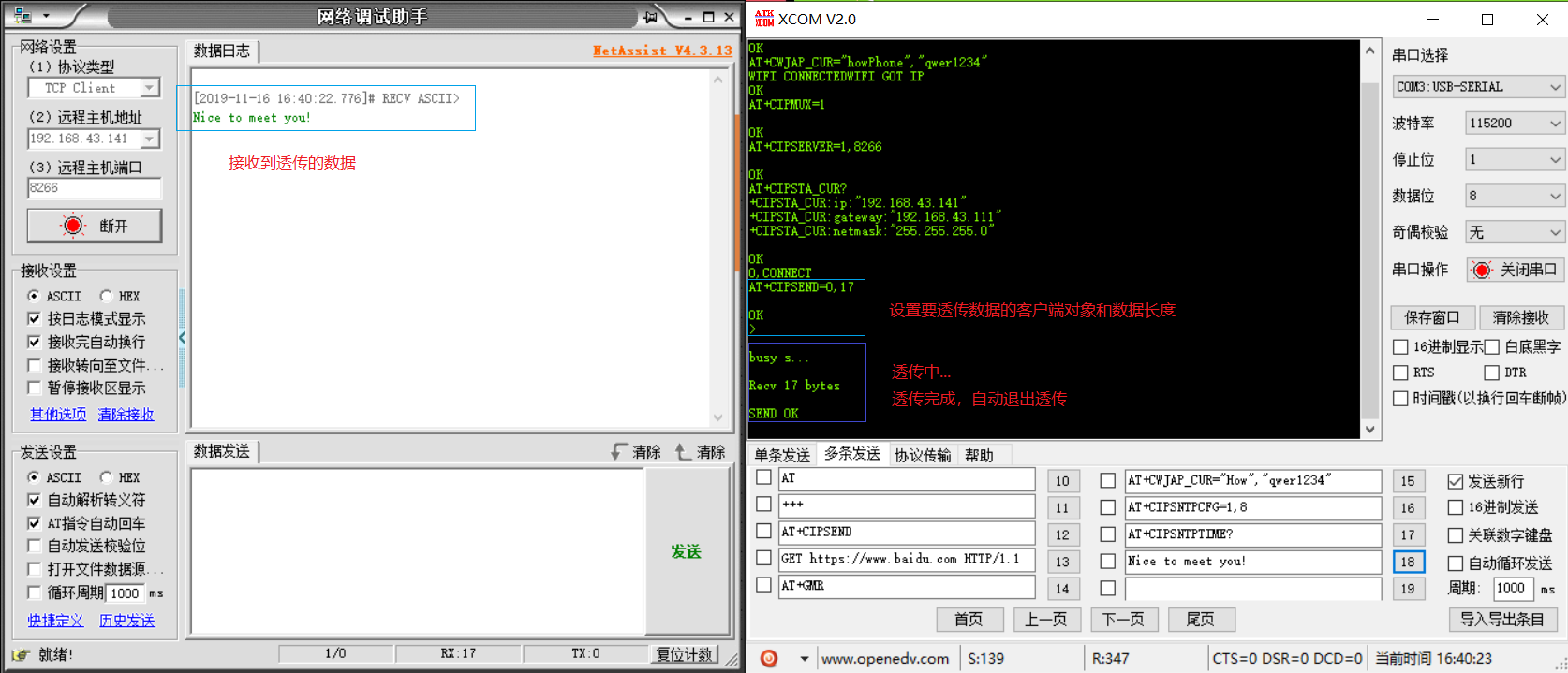The width and height of the screenshot is (1568, 673).
Task: Switch to the 多条发送 tab
Action: pyautogui.click(x=851, y=454)
